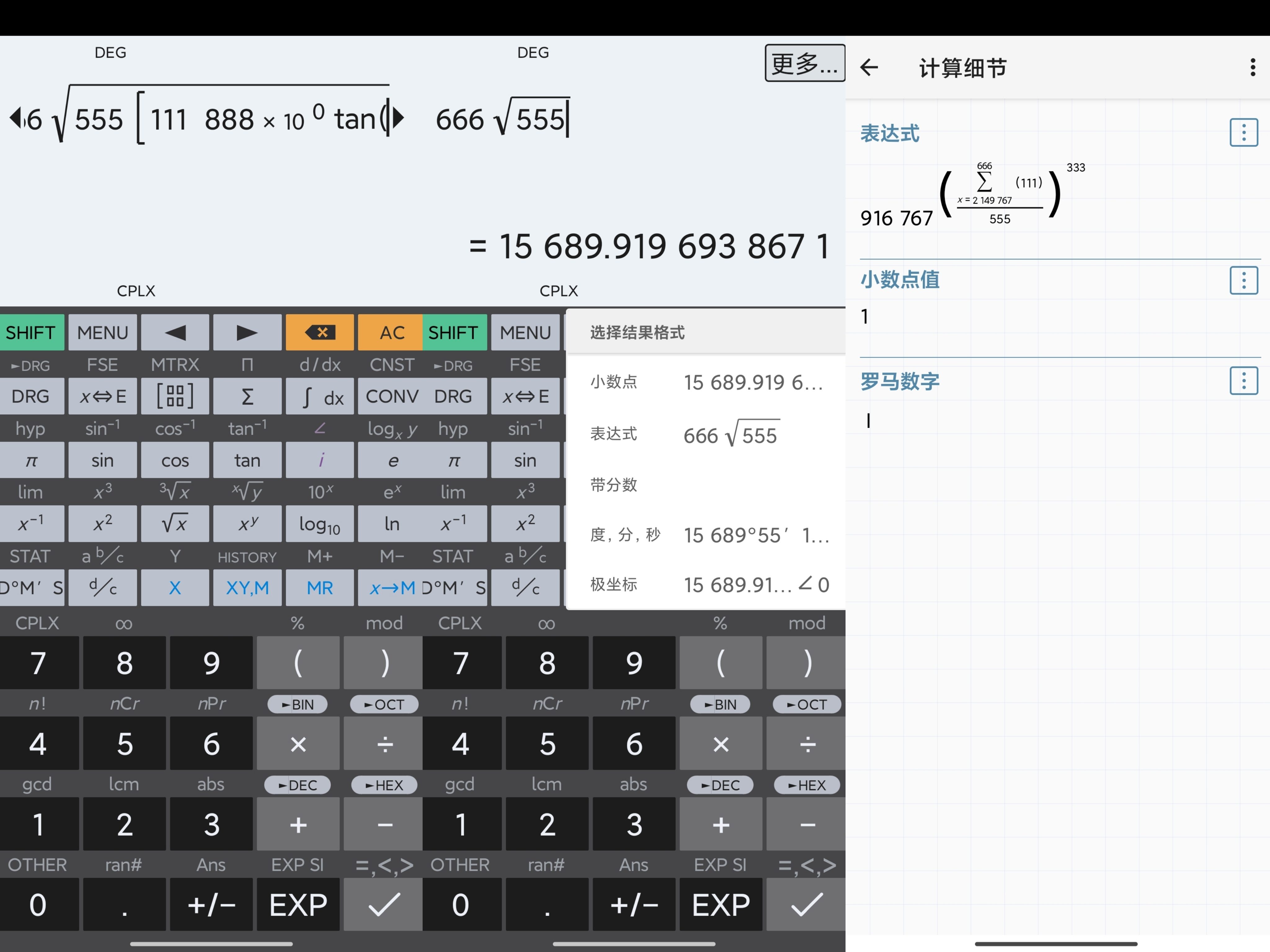1270x952 pixels.
Task: Tap the EXP key on right calculator
Action: click(x=721, y=904)
